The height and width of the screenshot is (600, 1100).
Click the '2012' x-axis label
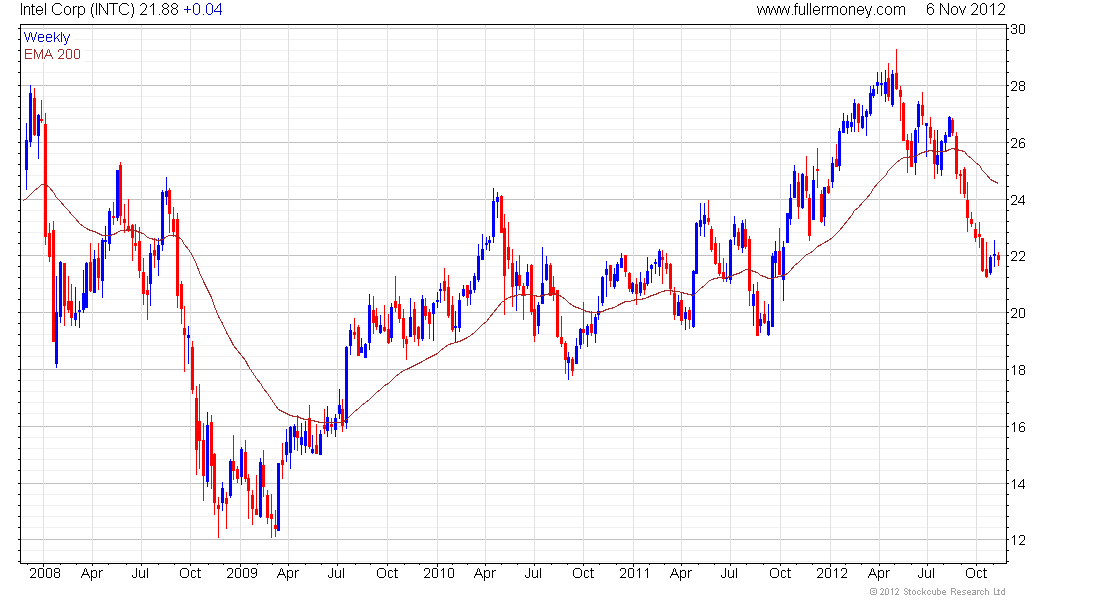832,573
